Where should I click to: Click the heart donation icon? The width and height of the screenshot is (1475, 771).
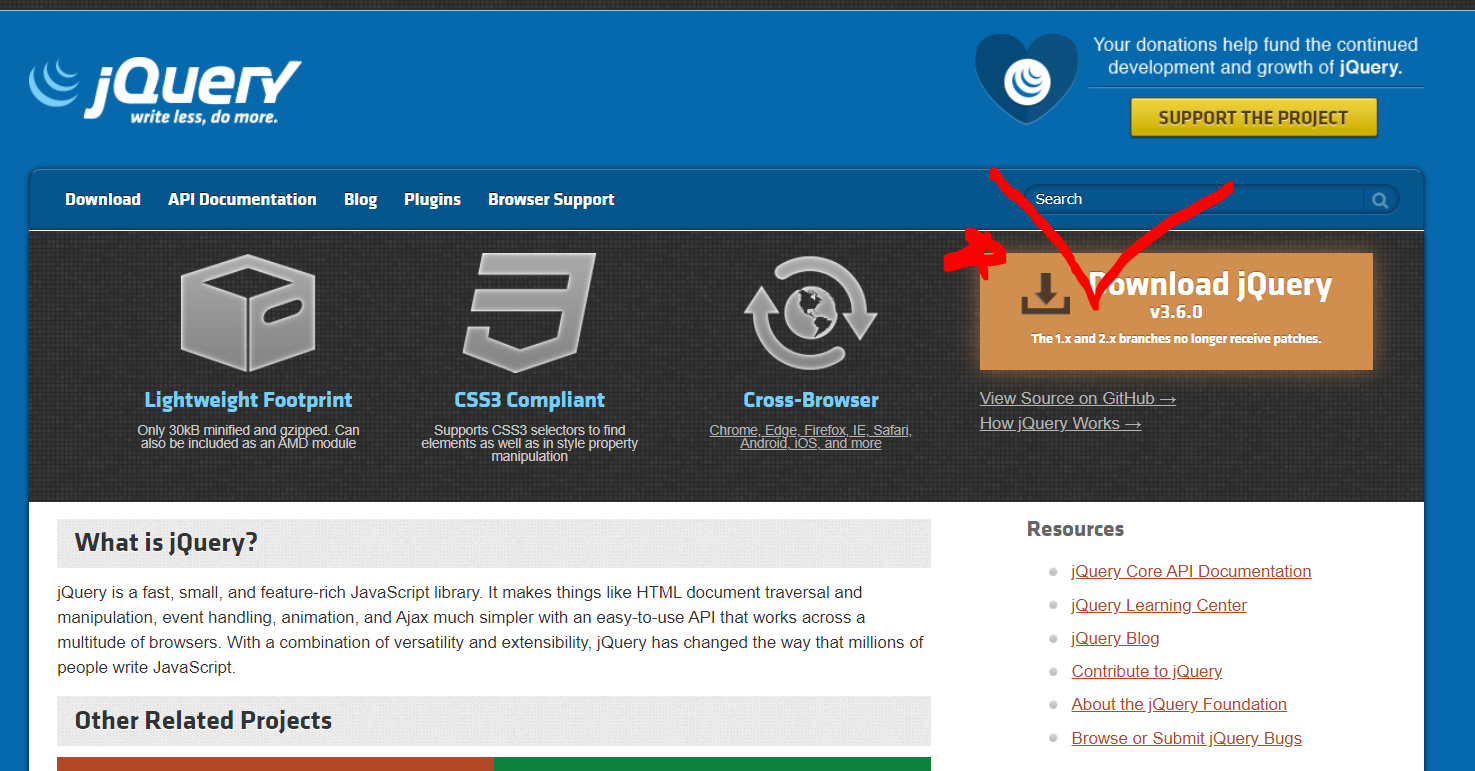tap(1026, 78)
